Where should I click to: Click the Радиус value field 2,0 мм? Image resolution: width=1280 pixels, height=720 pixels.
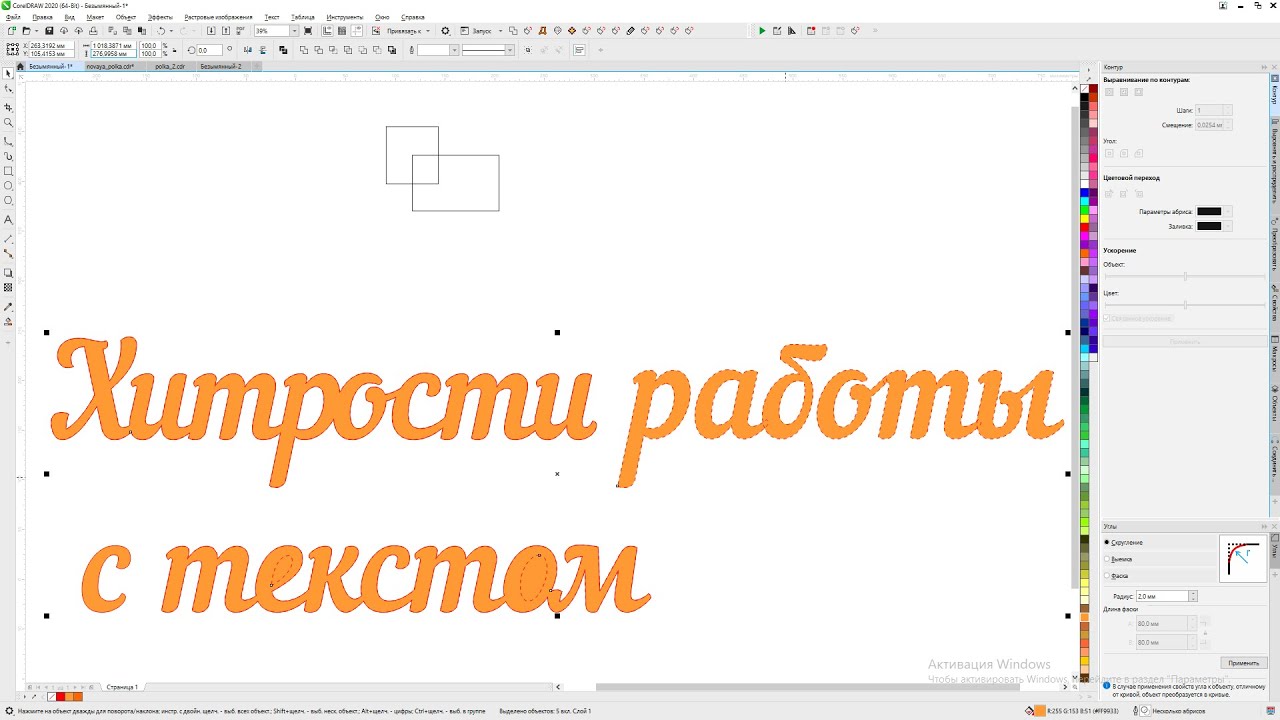[1162, 596]
